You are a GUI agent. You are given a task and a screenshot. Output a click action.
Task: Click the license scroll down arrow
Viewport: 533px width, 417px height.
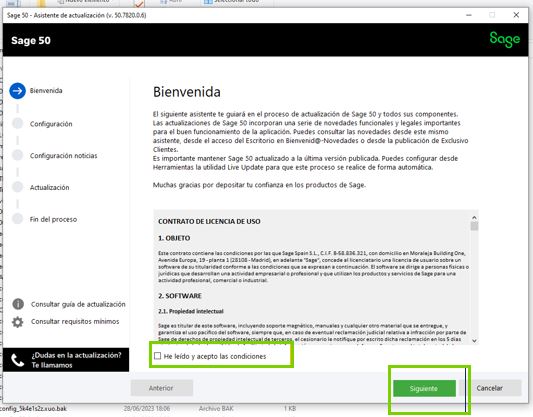[474, 341]
